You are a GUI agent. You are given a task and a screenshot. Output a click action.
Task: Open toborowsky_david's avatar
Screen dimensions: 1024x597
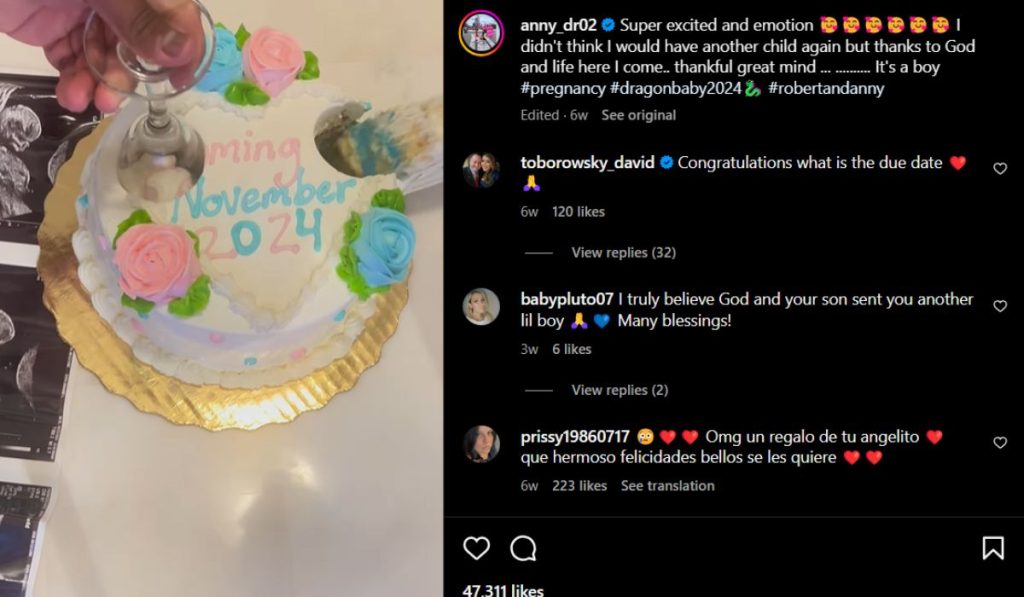(481, 170)
